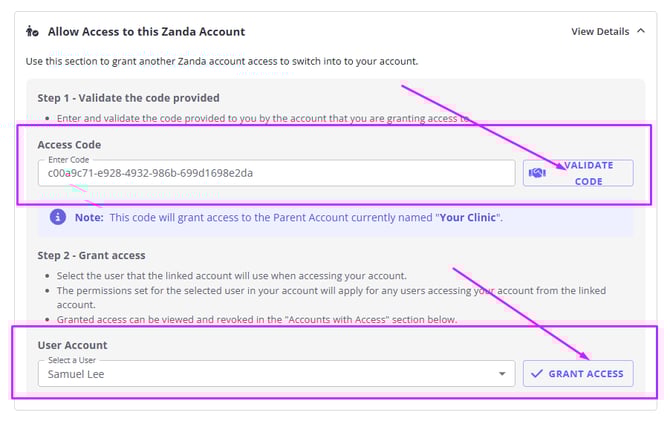Click into the Access Code entry field

[x=275, y=173]
